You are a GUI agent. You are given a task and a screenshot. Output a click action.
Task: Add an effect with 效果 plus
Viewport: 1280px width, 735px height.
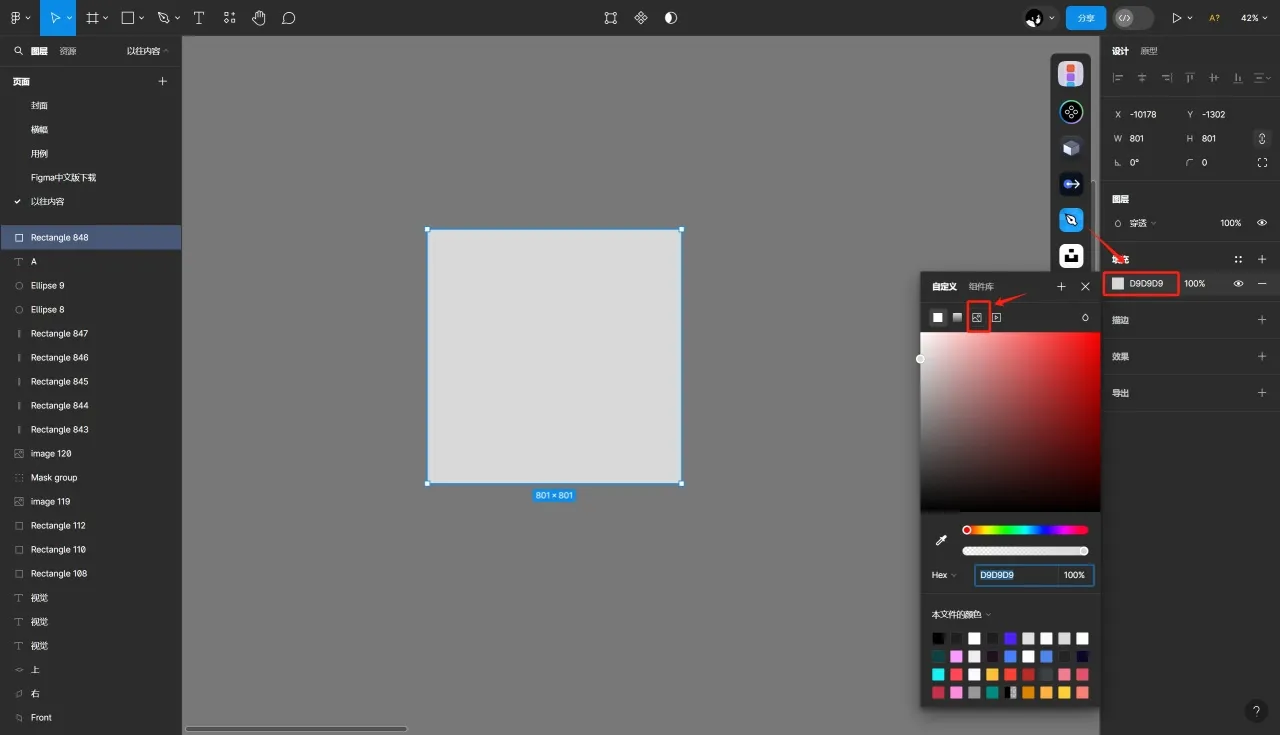point(1262,356)
